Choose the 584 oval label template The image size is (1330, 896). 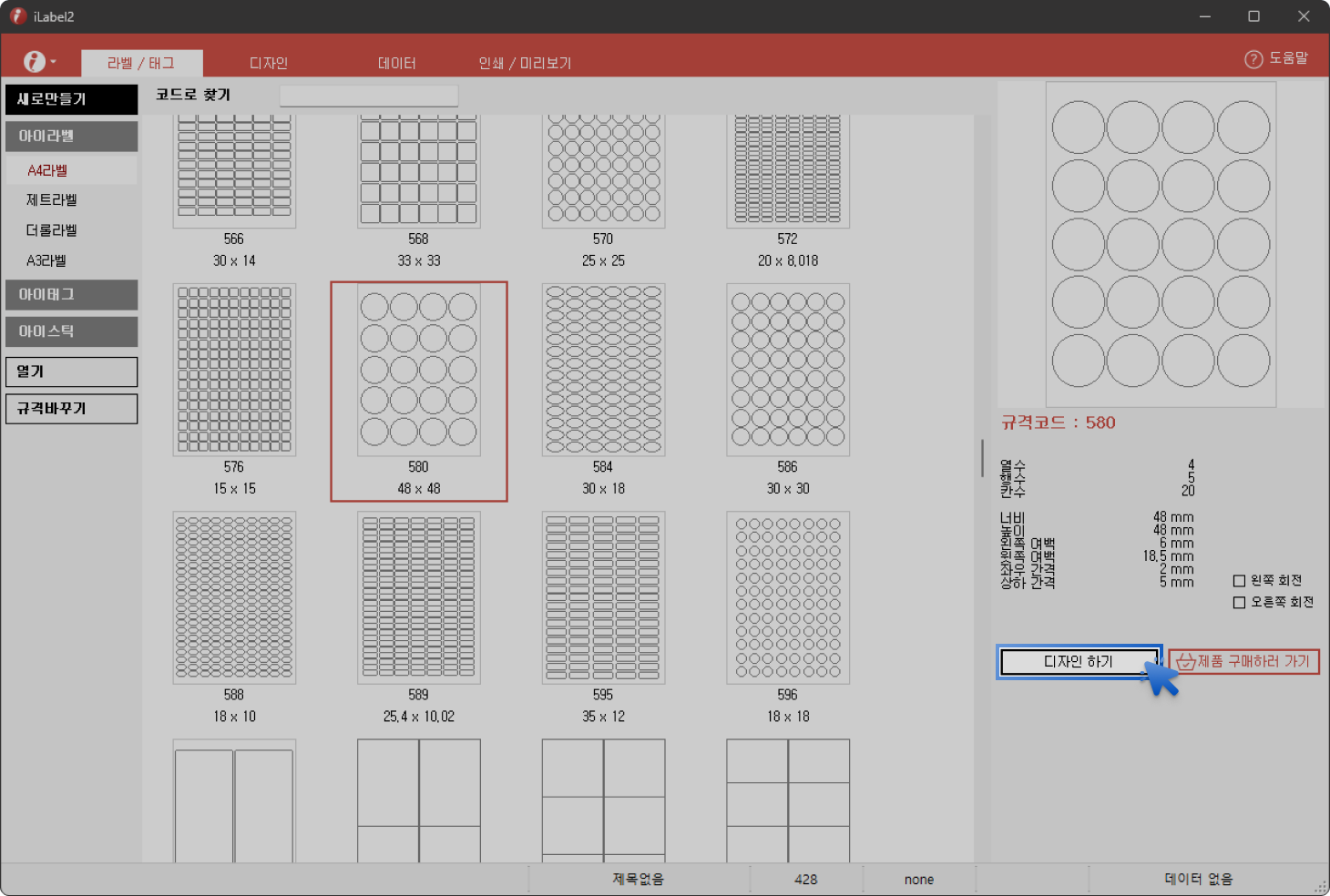click(x=603, y=370)
